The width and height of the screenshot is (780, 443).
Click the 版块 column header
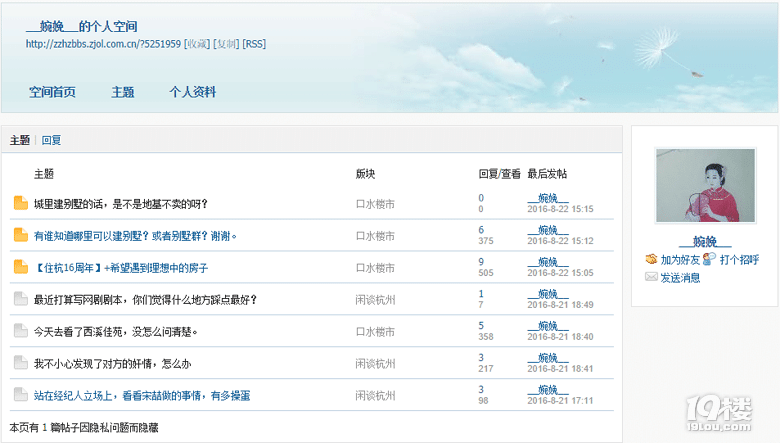pos(366,174)
